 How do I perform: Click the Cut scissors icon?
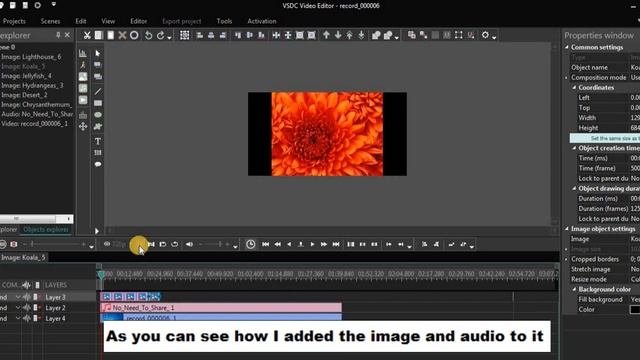pos(87,36)
